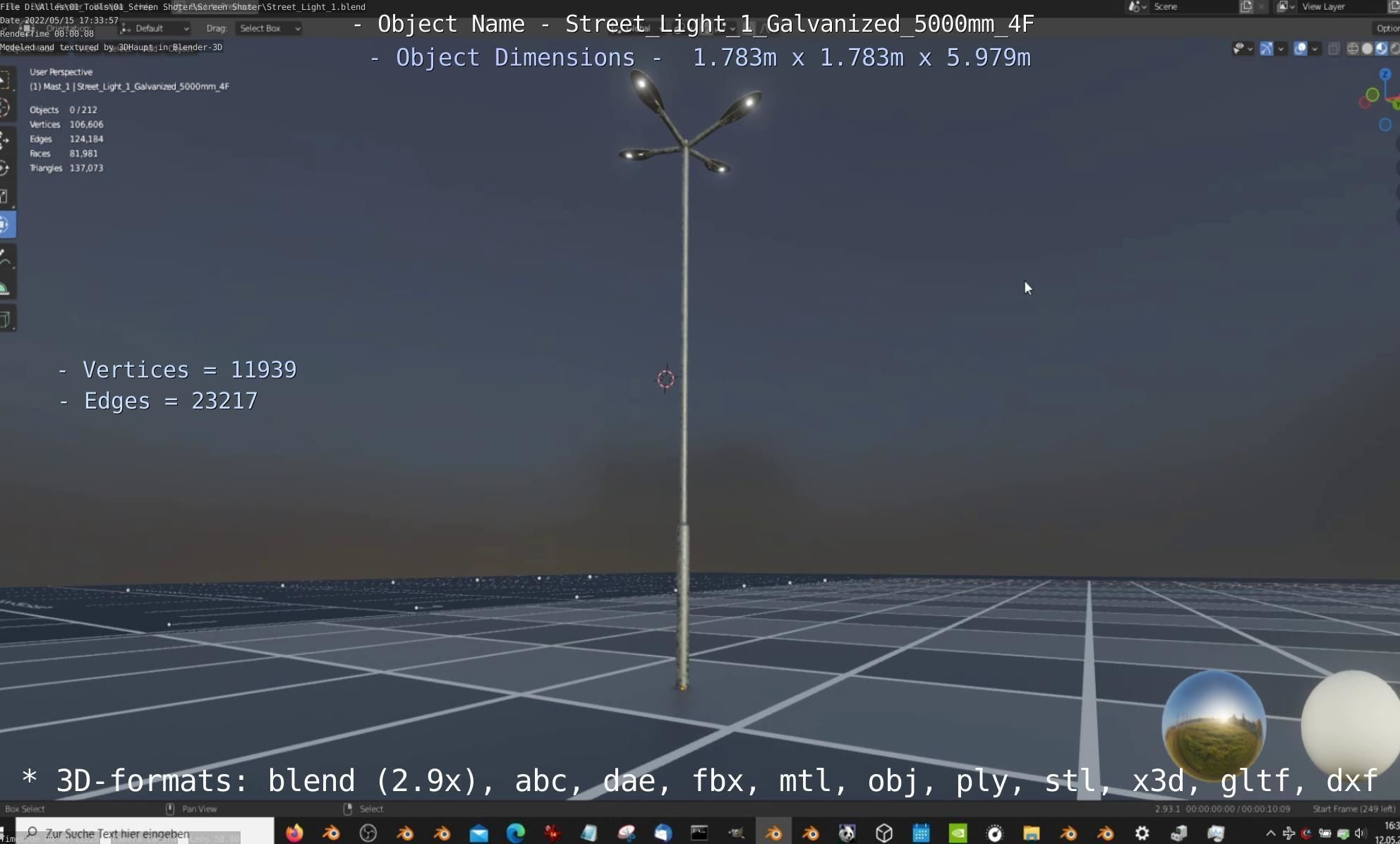Click the white matcap preview sphere
The image size is (1400, 844).
[1351, 725]
